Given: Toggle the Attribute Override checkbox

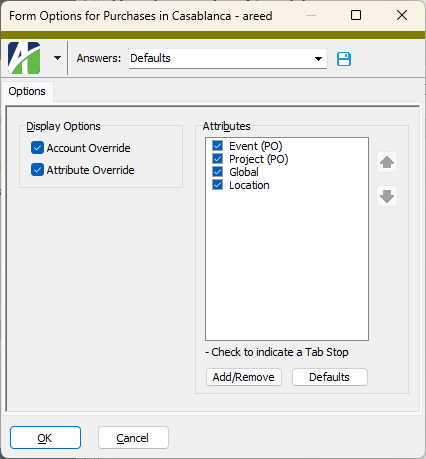Looking at the screenshot, I should 37,170.
